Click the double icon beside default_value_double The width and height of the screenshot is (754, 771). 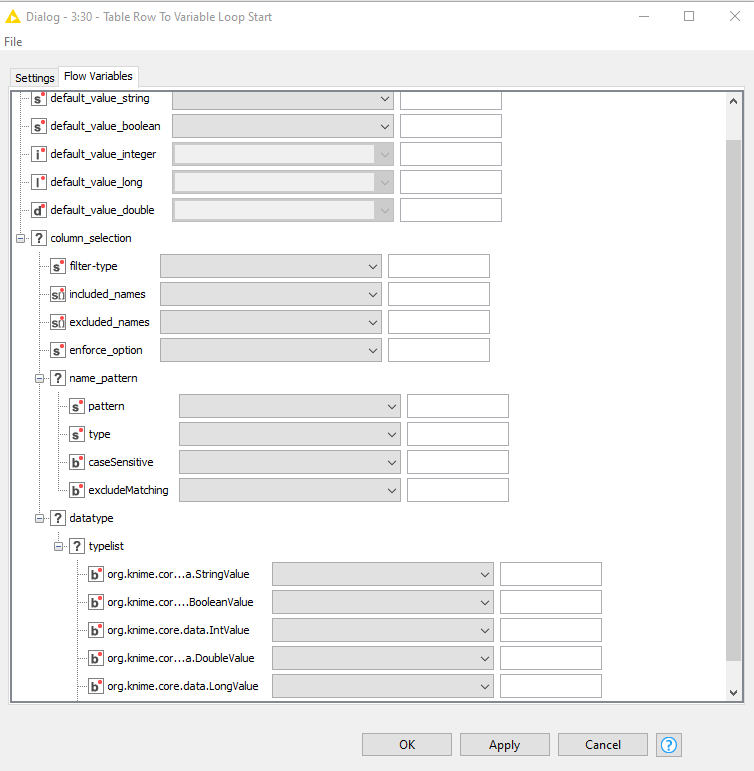(x=39, y=210)
